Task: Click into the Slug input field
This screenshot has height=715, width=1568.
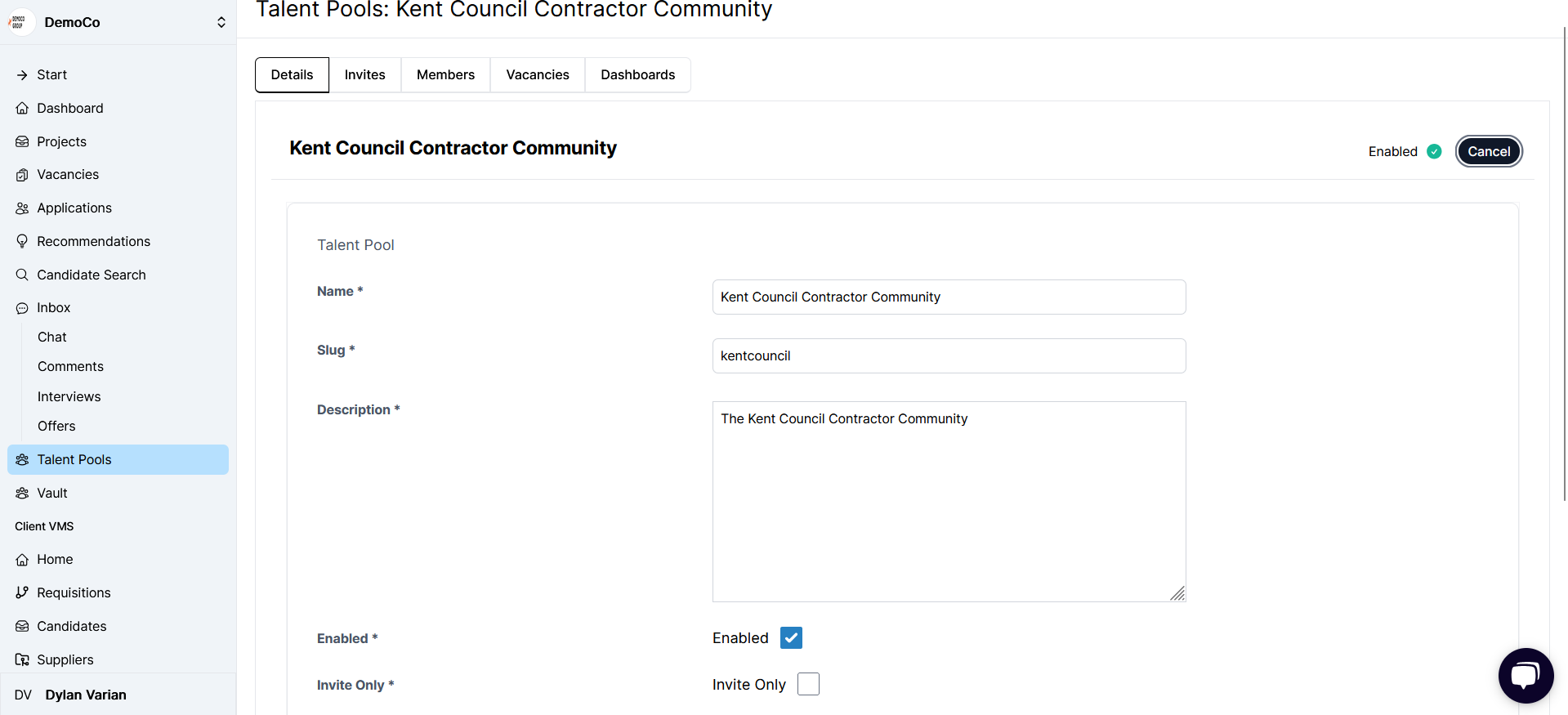Action: click(x=949, y=355)
